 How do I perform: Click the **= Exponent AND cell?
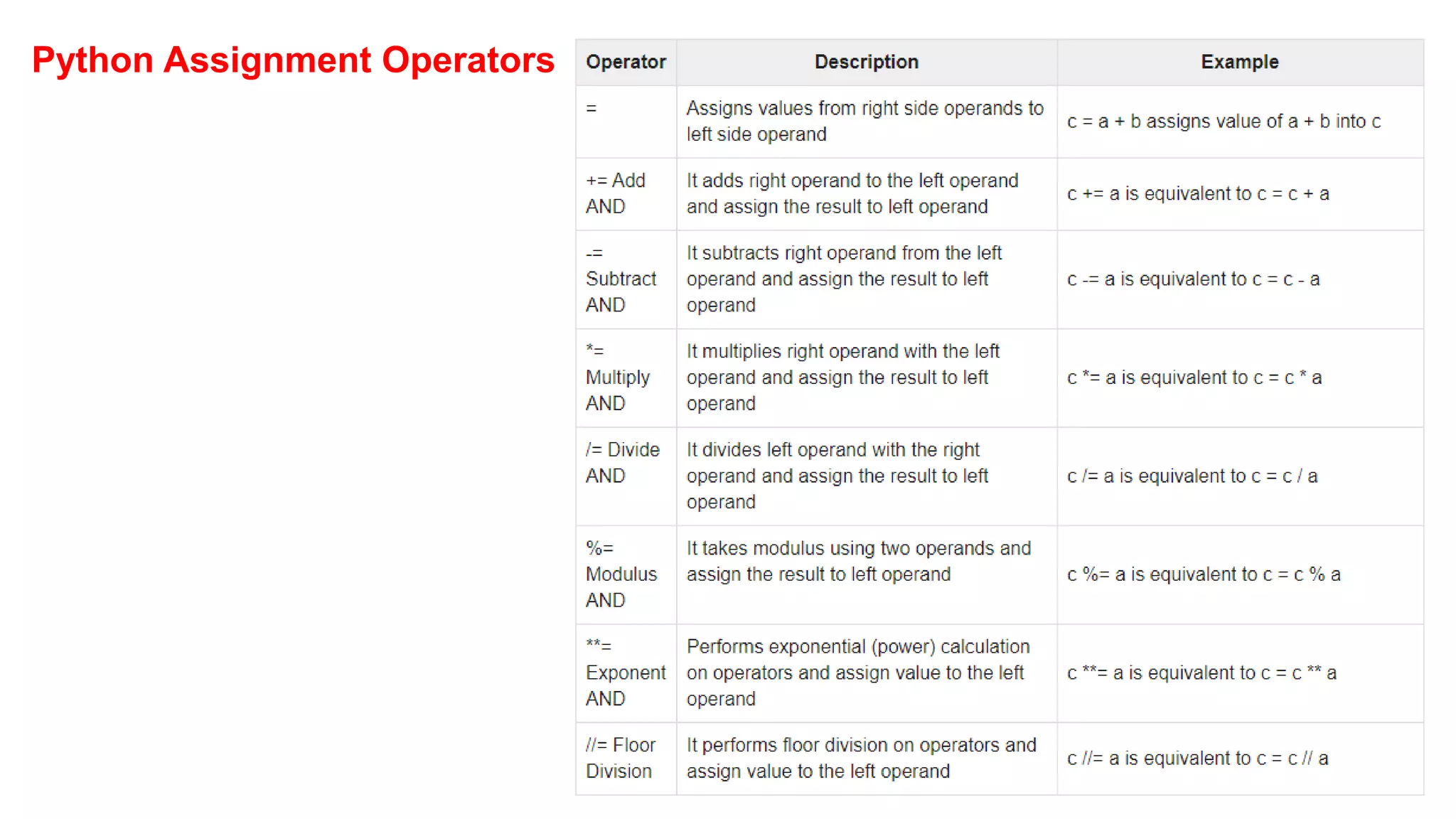click(626, 673)
